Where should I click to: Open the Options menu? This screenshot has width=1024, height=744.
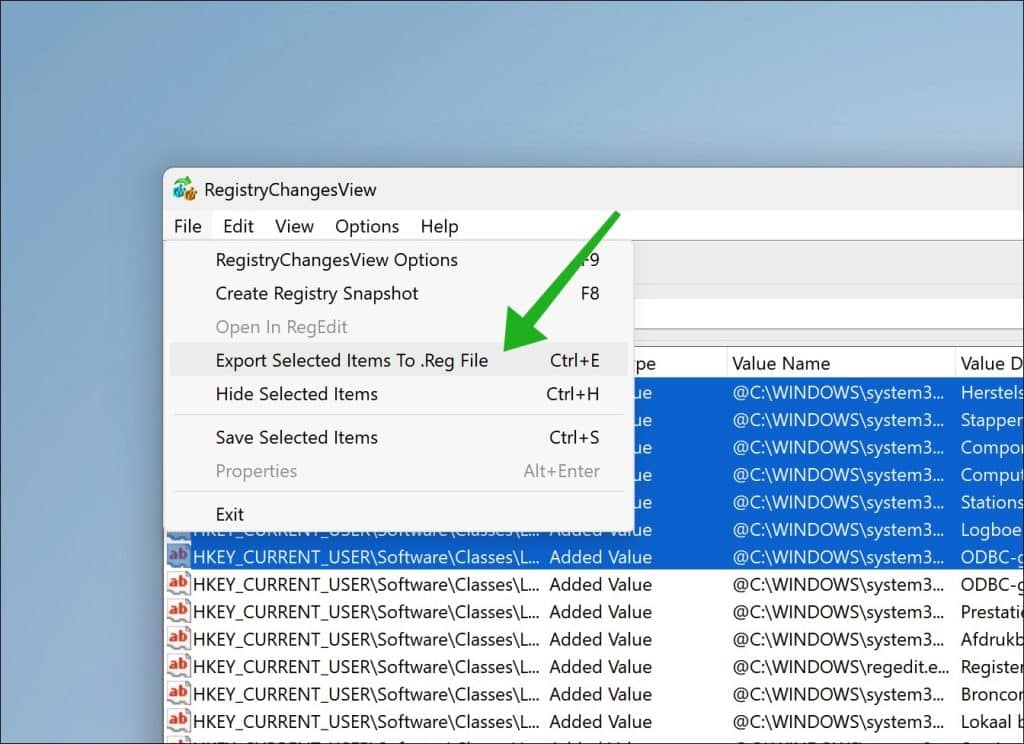tap(366, 226)
